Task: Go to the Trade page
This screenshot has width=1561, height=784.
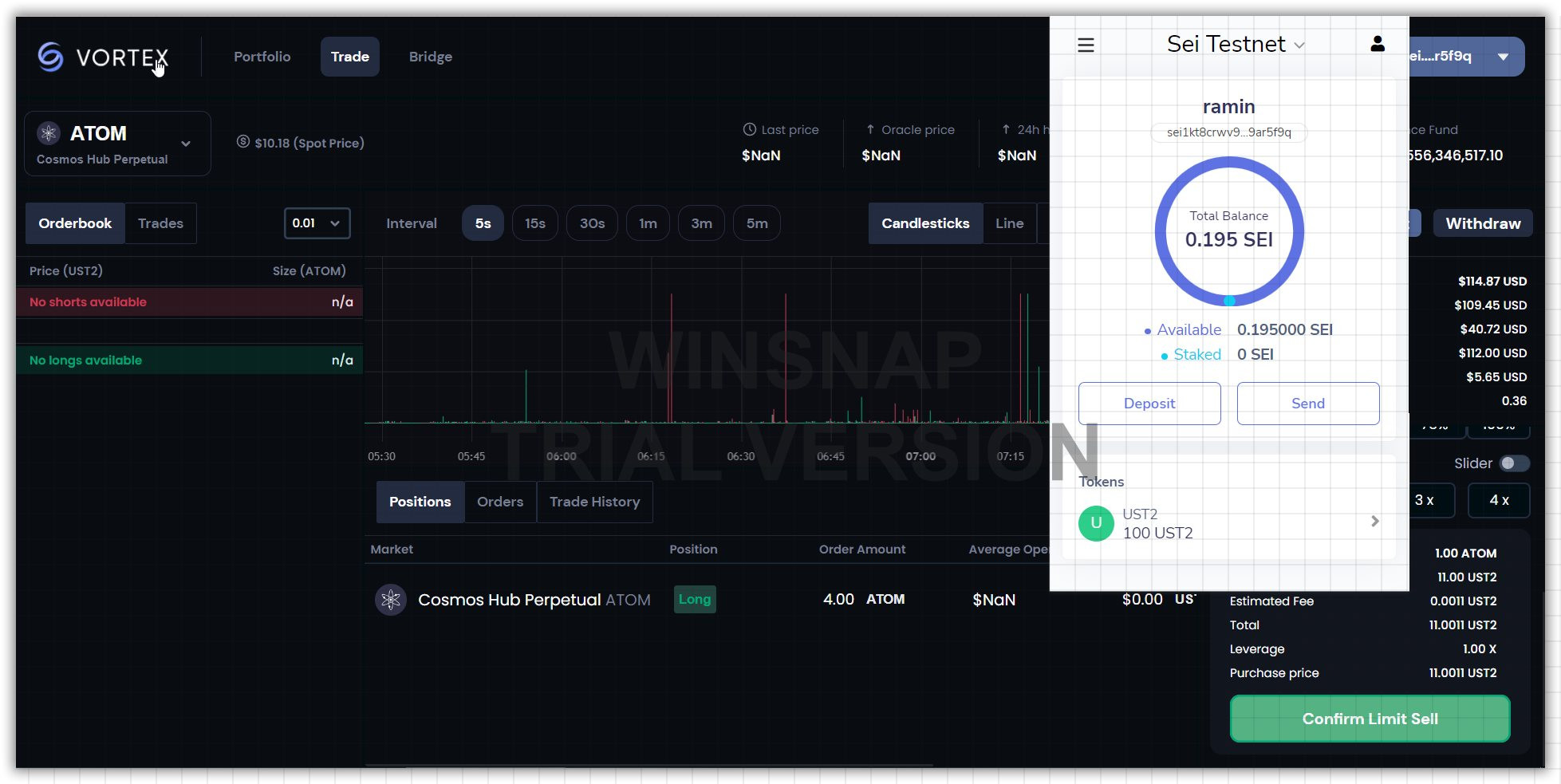Action: 350,57
